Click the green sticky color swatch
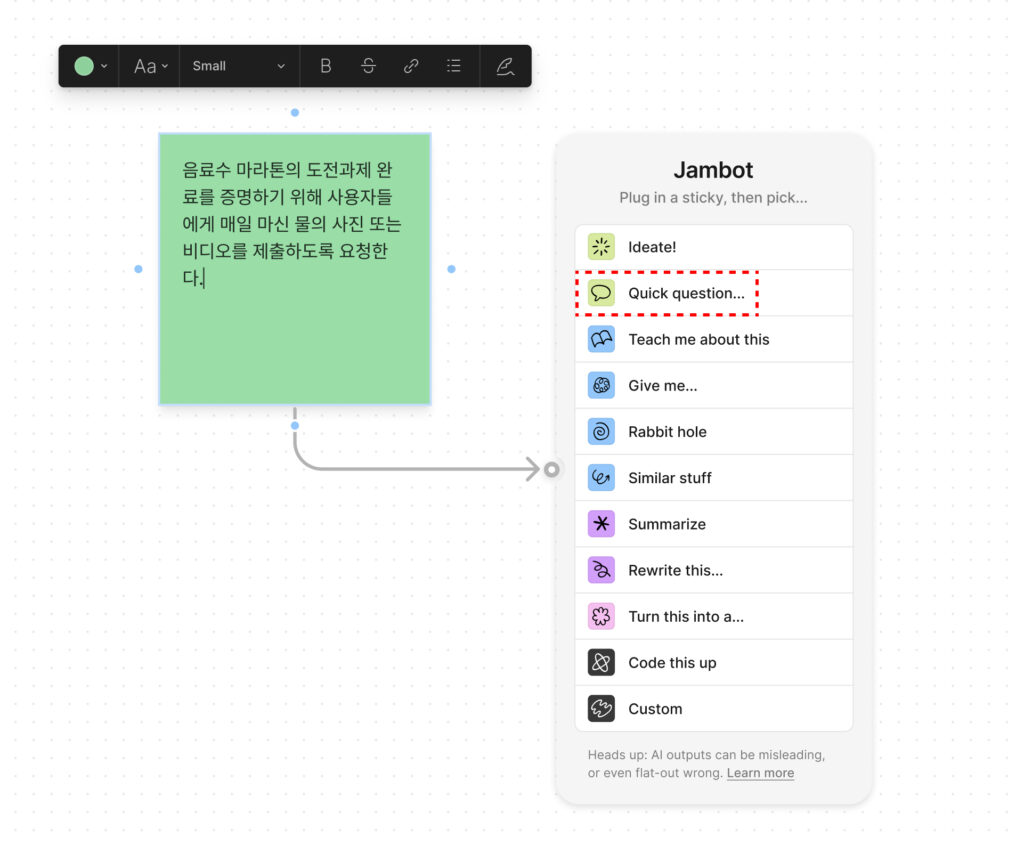Screen dimensions: 1024x845 [84, 66]
